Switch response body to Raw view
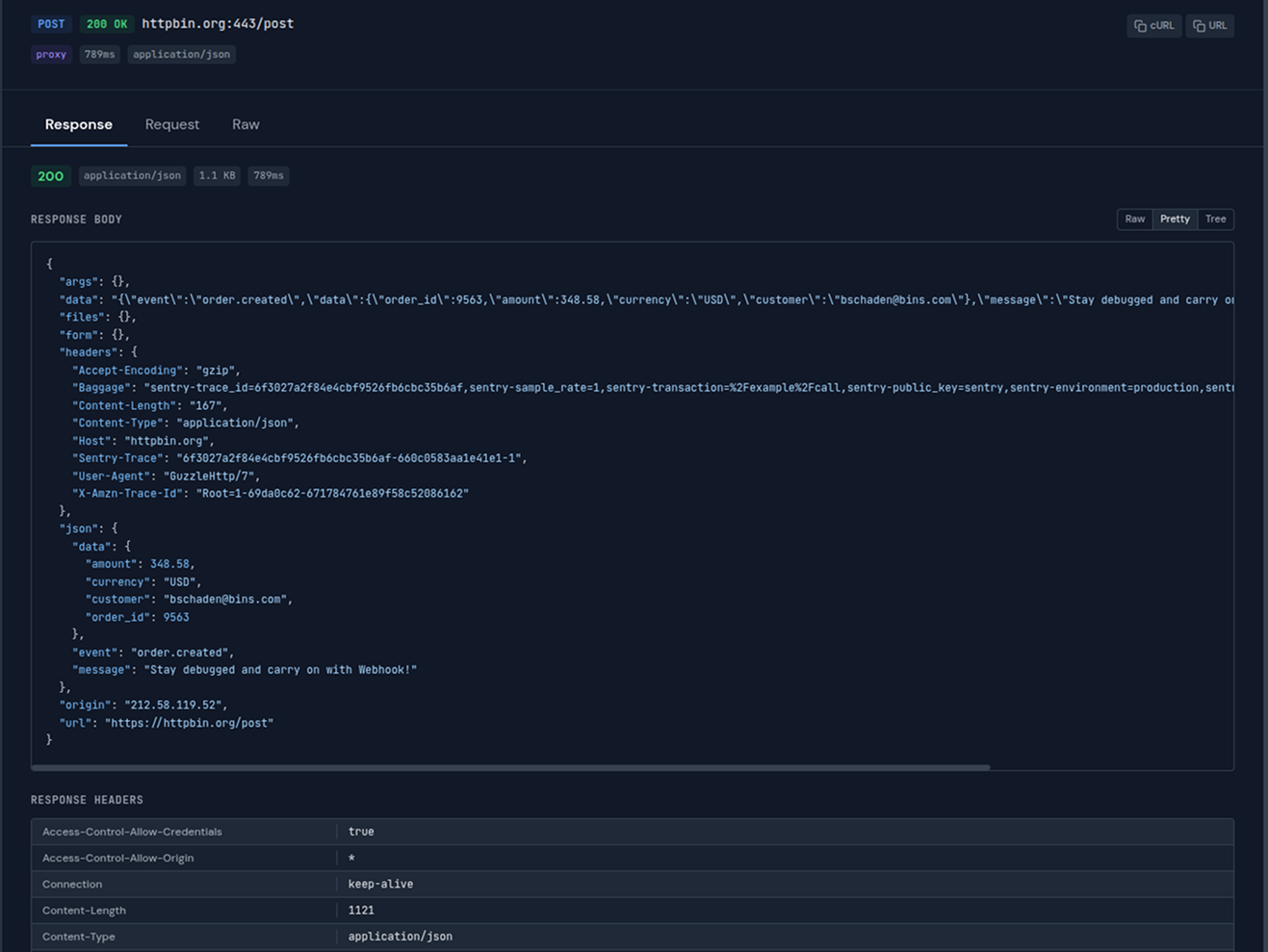This screenshot has height=952, width=1268. pyautogui.click(x=1134, y=219)
